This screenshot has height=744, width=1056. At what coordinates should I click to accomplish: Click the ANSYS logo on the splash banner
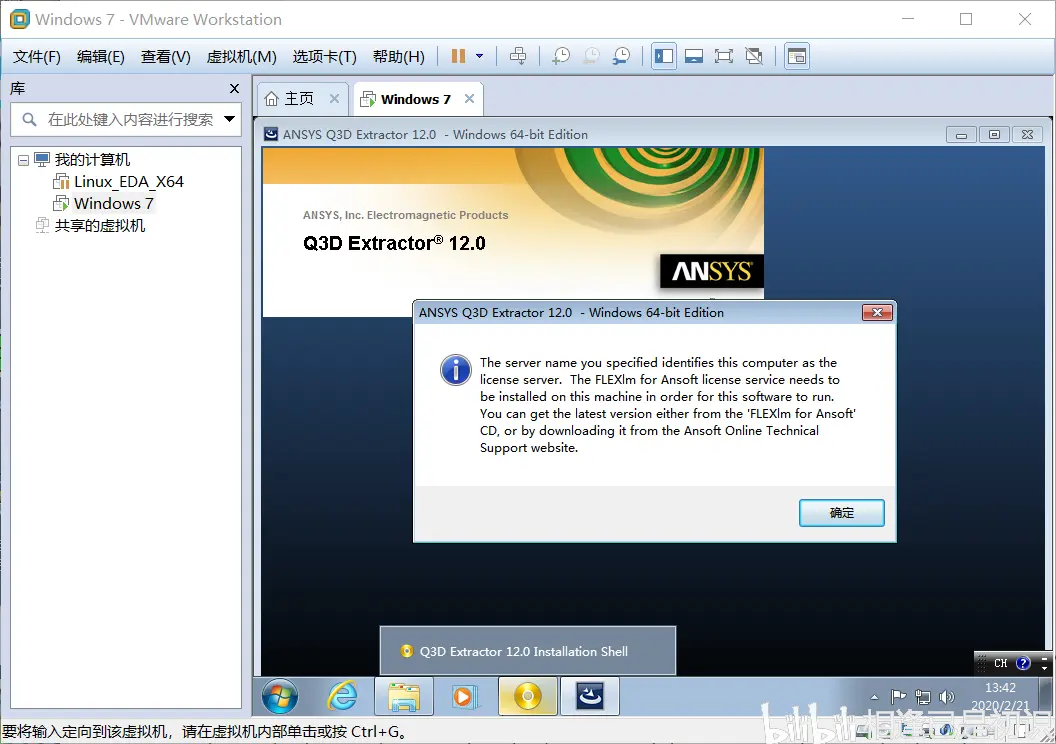(712, 271)
